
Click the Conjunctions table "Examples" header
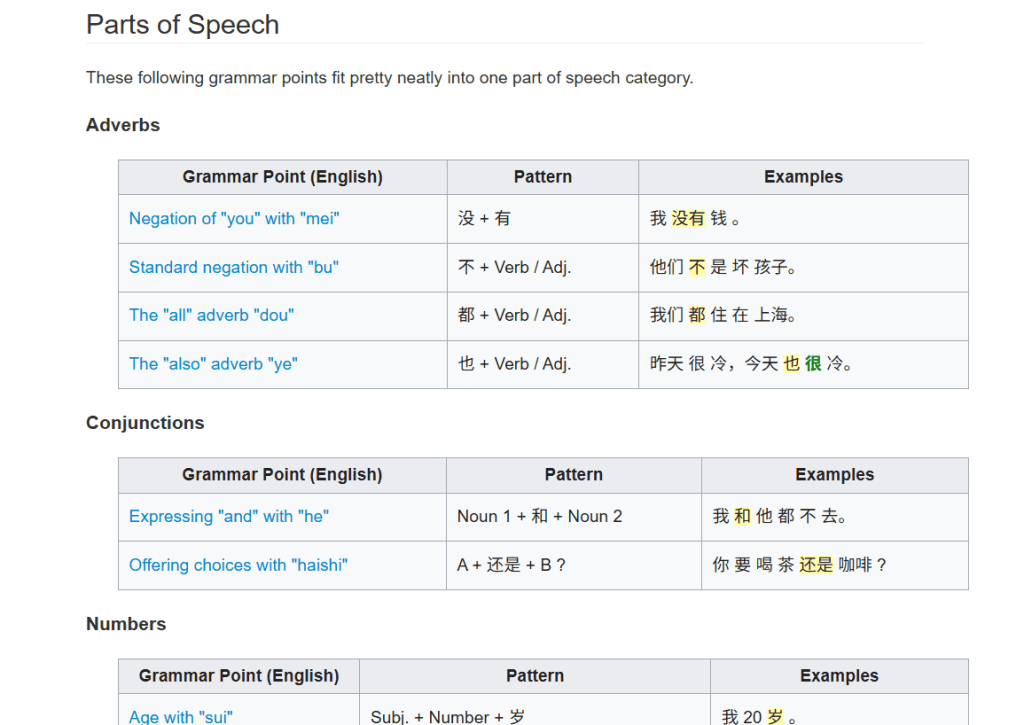(x=835, y=475)
